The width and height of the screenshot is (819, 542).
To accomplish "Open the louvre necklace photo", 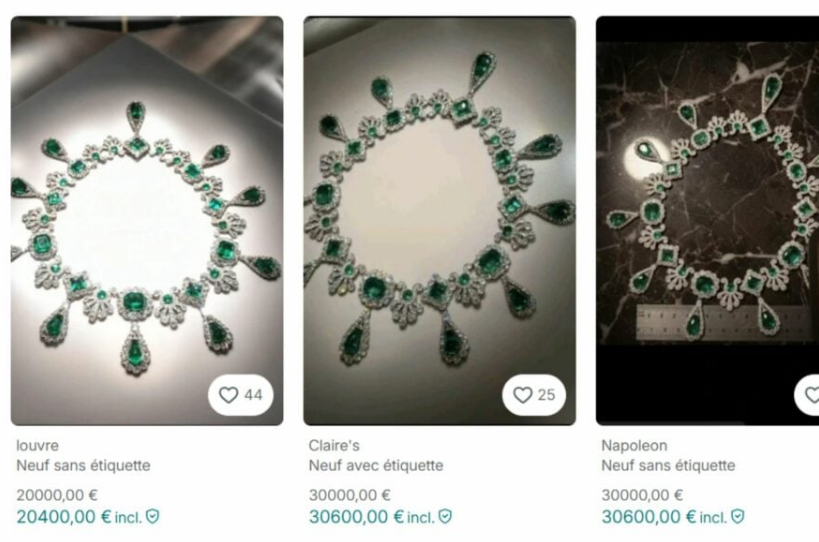I will pos(147,220).
